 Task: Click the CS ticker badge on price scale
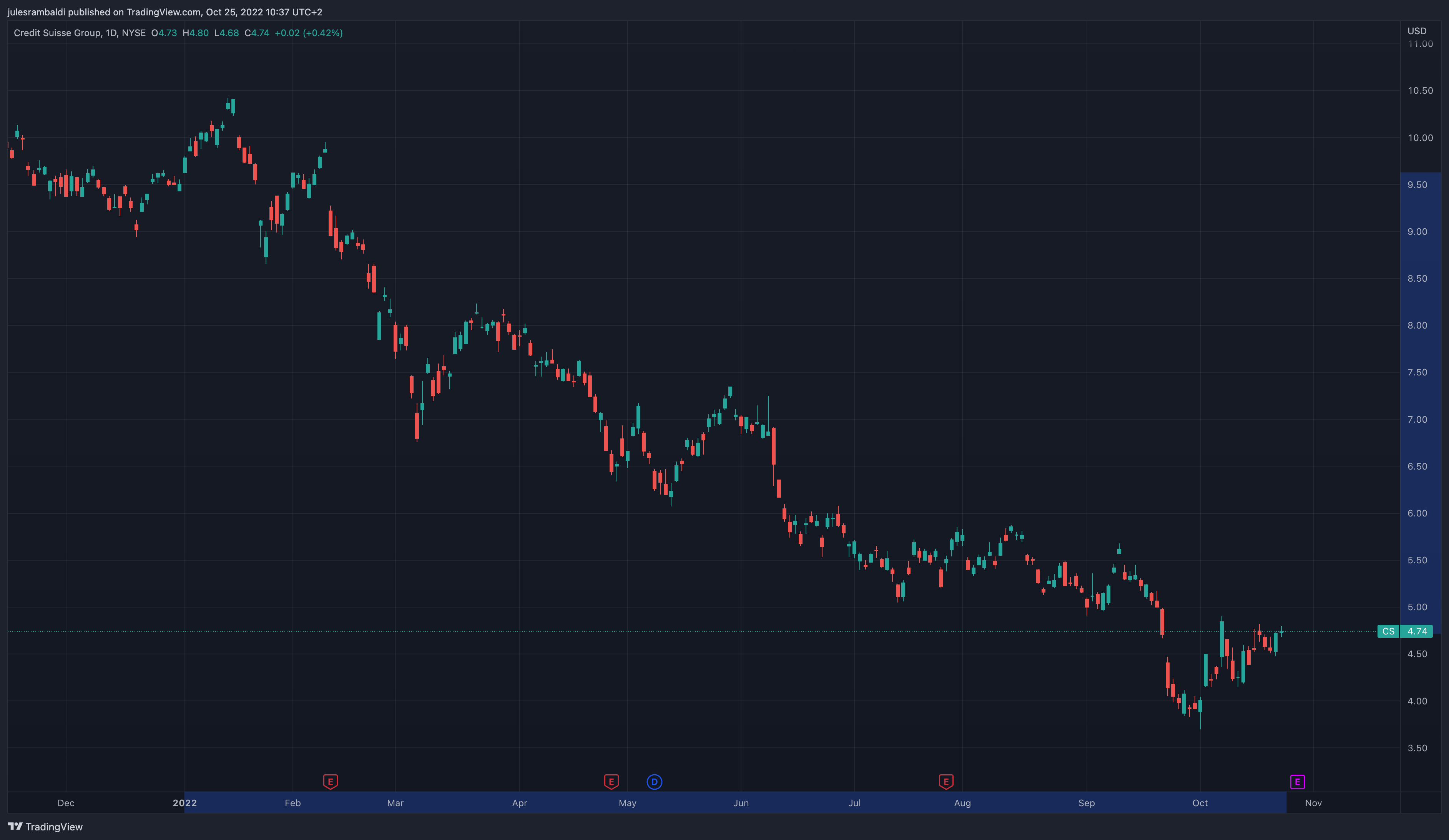click(x=1389, y=631)
